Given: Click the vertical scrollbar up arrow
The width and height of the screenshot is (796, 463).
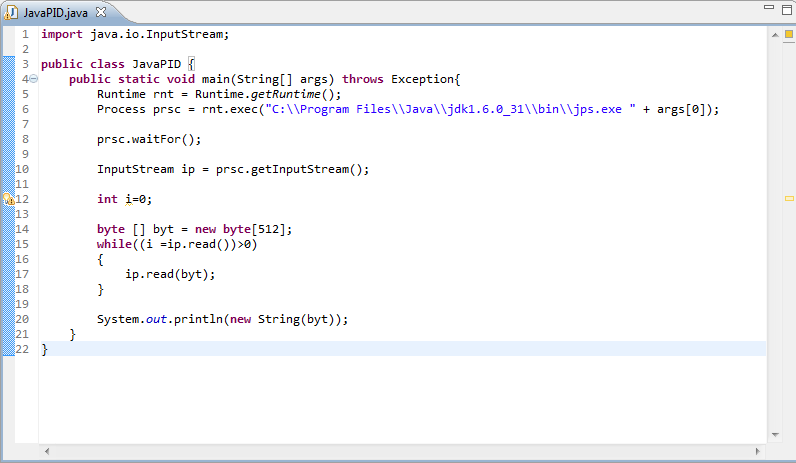Looking at the screenshot, I should [775, 35].
